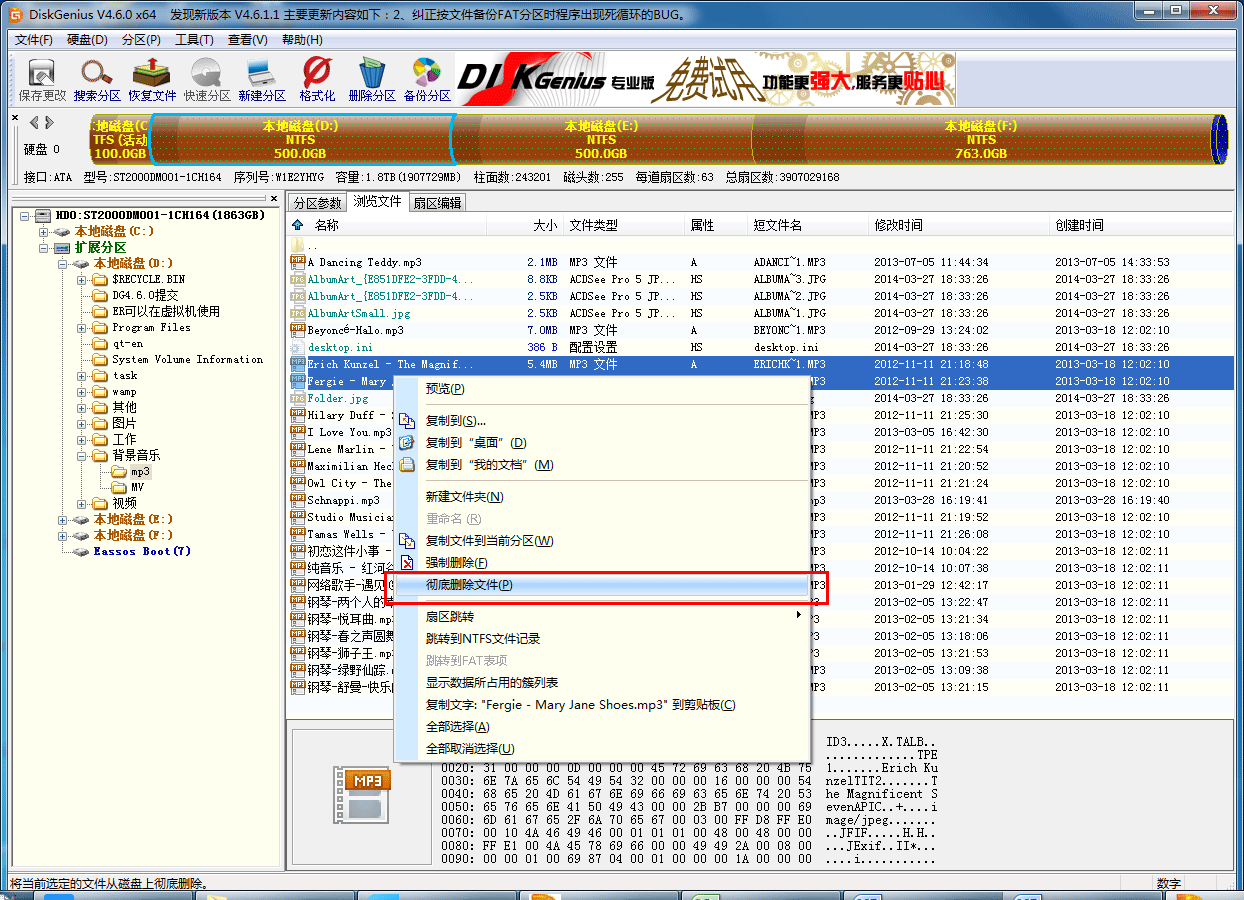1244x900 pixels.
Task: Click the 恢复文件 toolbar icon
Action: pyautogui.click(x=152, y=73)
